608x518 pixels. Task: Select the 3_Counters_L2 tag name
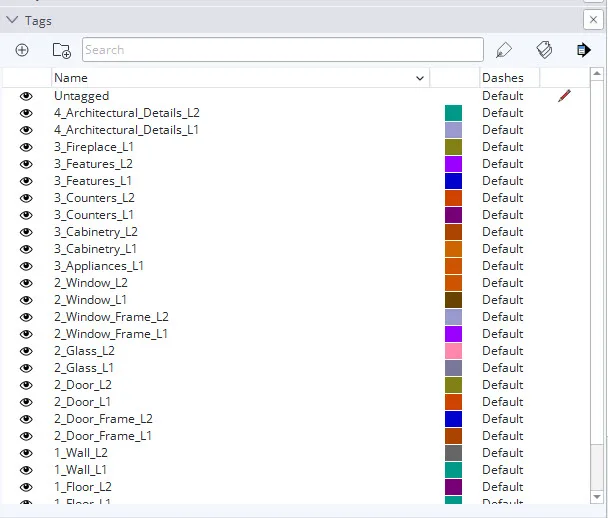point(94,198)
